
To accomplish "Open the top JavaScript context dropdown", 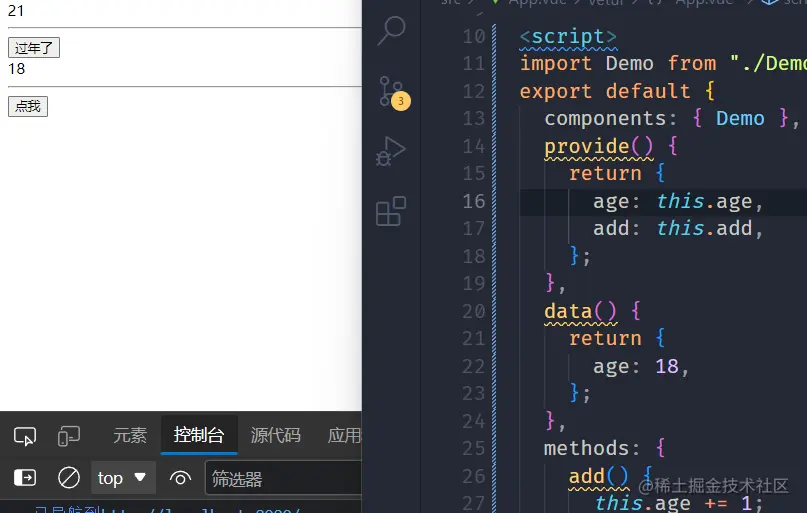I will click(x=122, y=478).
